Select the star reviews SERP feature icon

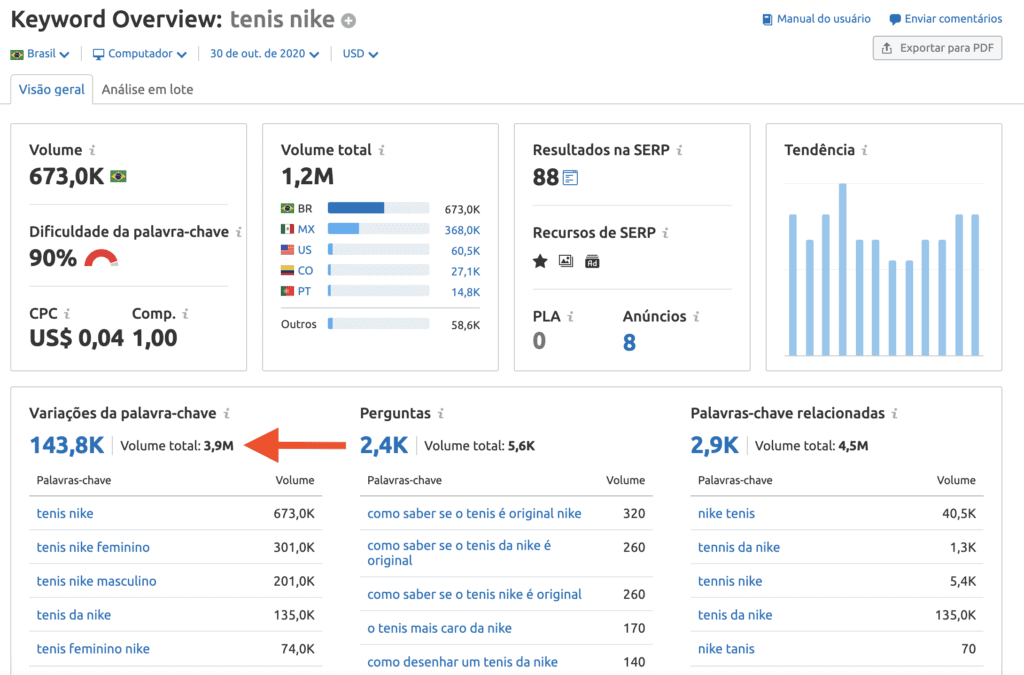point(540,262)
